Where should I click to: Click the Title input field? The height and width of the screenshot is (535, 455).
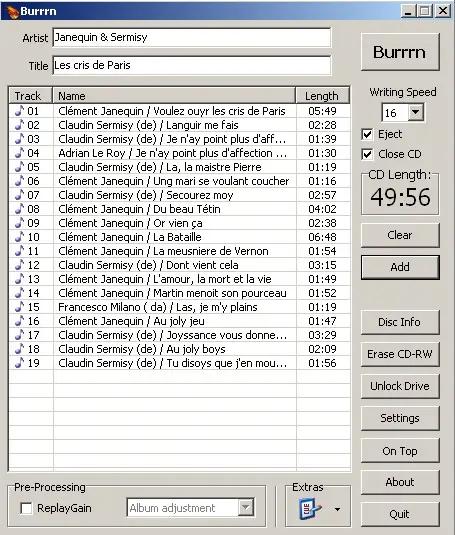[x=192, y=66]
